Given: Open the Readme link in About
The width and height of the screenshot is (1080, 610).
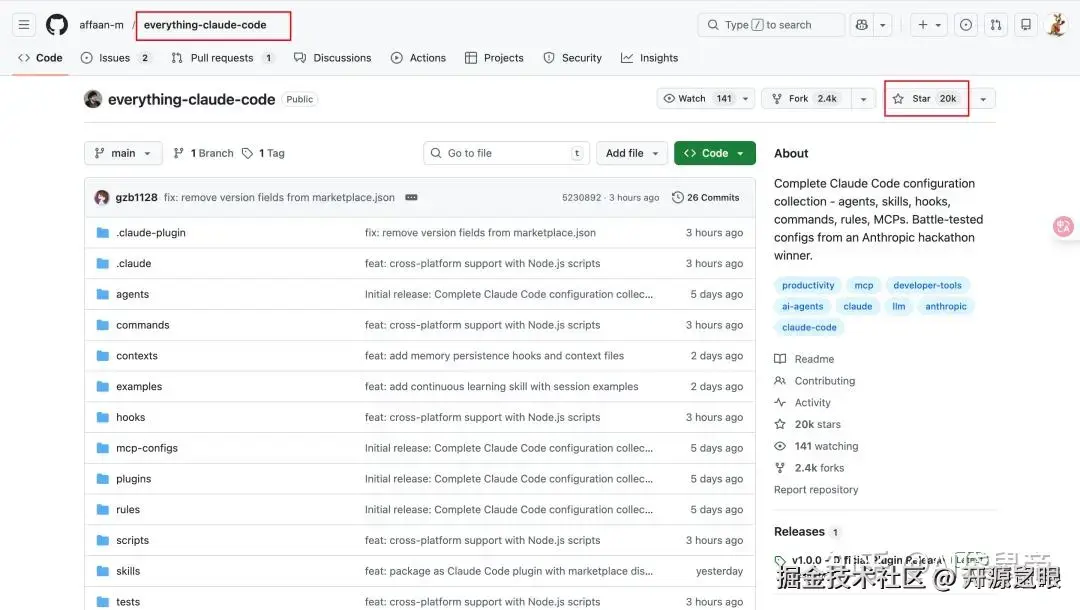Looking at the screenshot, I should [804, 359].
